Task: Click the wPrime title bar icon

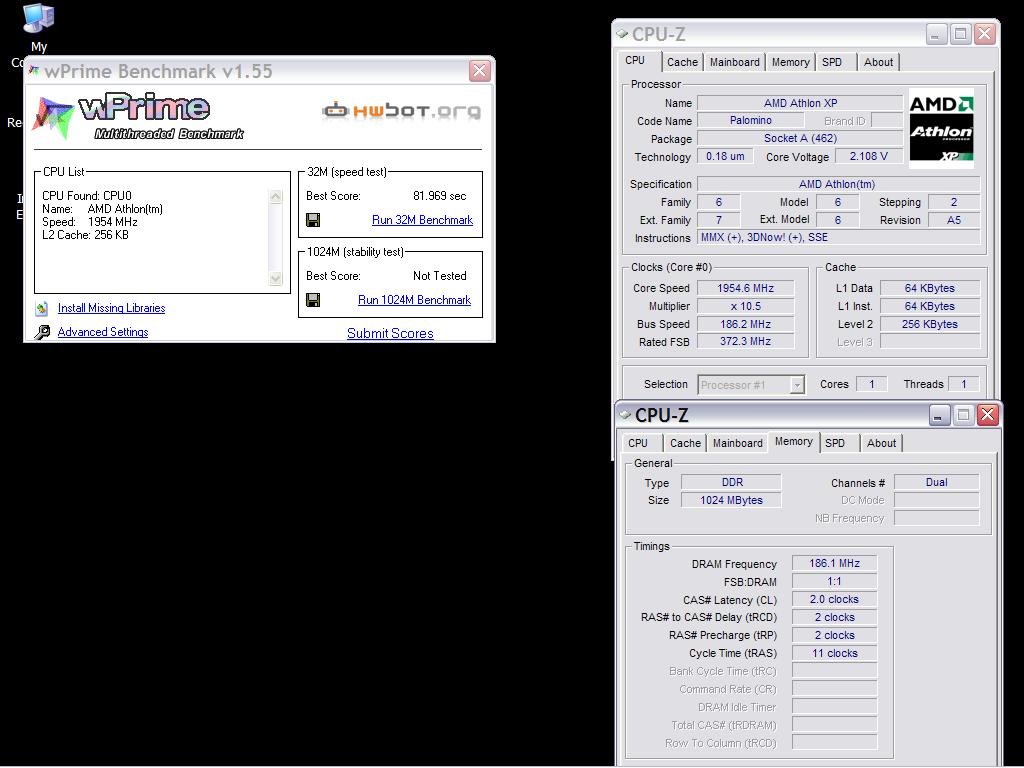Action: click(x=33, y=71)
